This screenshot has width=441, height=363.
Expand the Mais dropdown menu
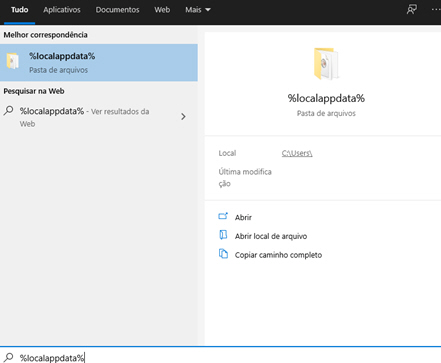pos(198,10)
